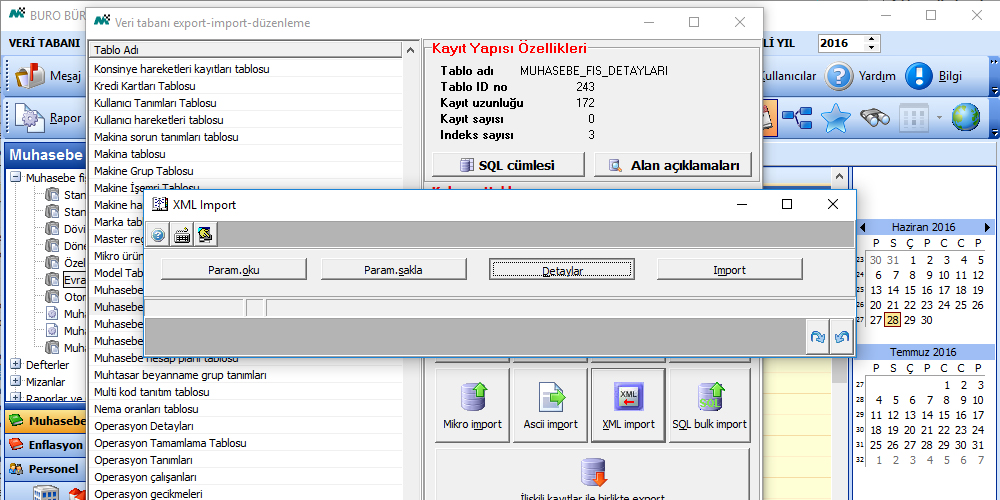Expand the Defterler tree node
This screenshot has width=1000, height=500.
[x=15, y=365]
